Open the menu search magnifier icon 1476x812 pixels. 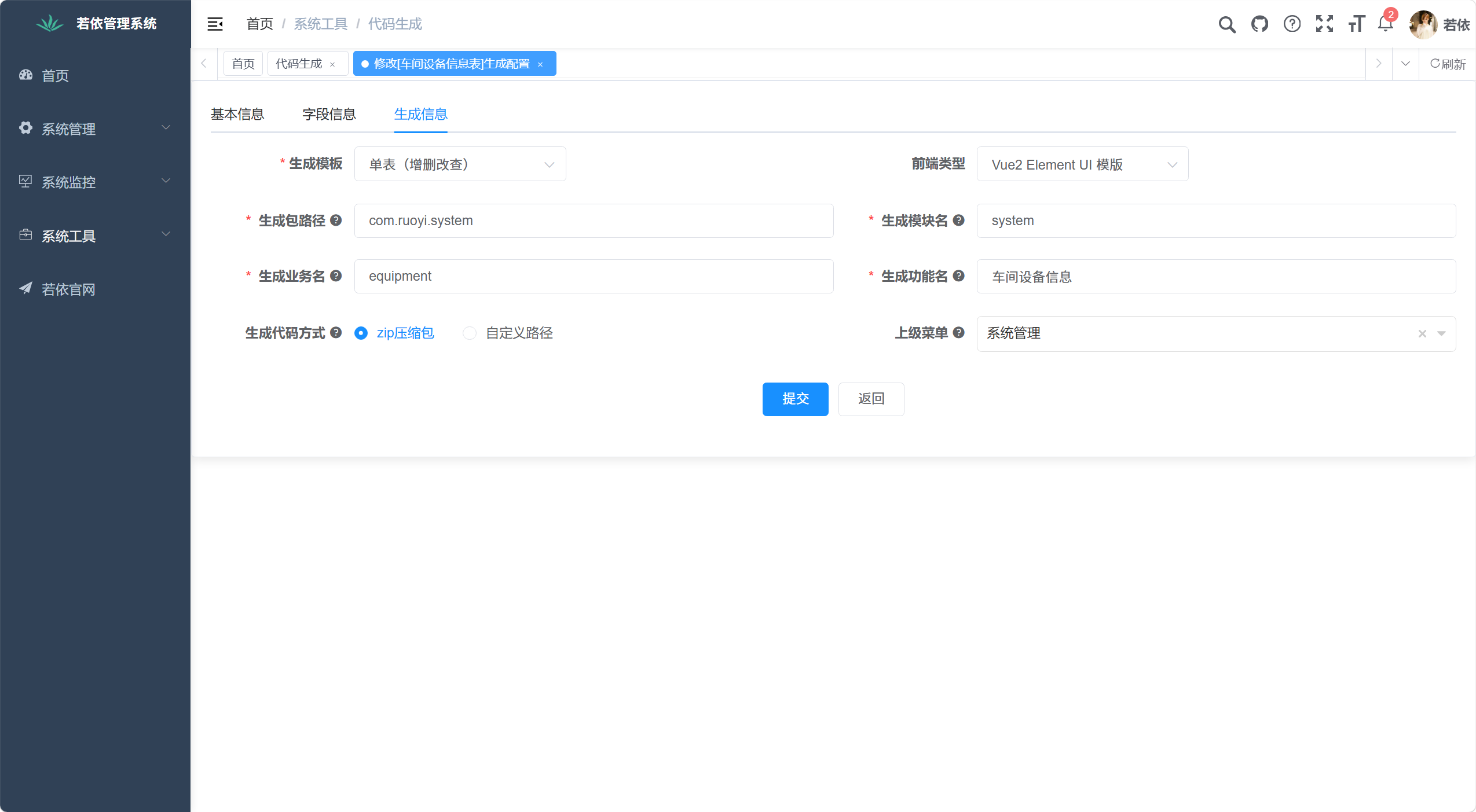point(1227,24)
